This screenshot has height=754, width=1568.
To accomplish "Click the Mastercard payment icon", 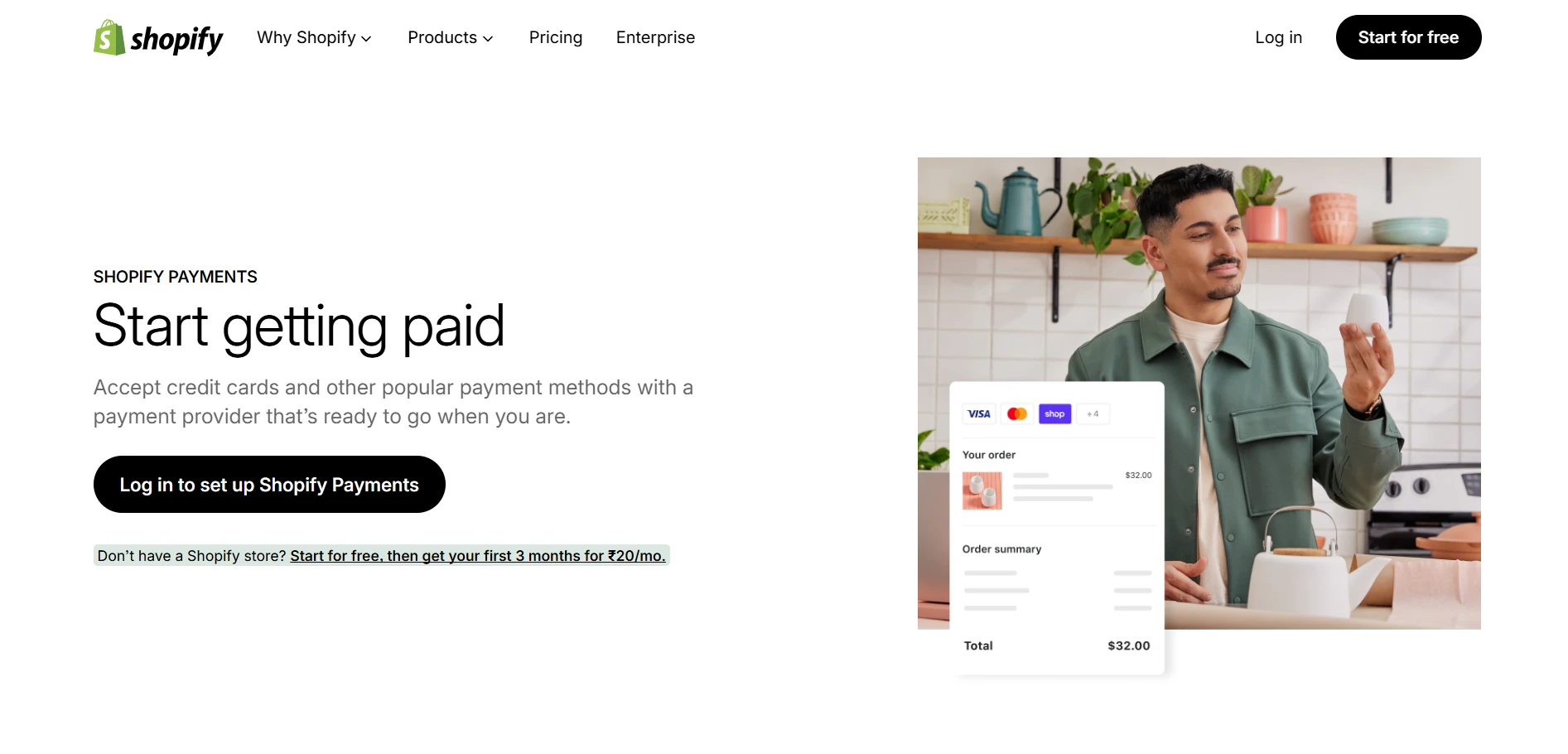I will pos(1017,413).
